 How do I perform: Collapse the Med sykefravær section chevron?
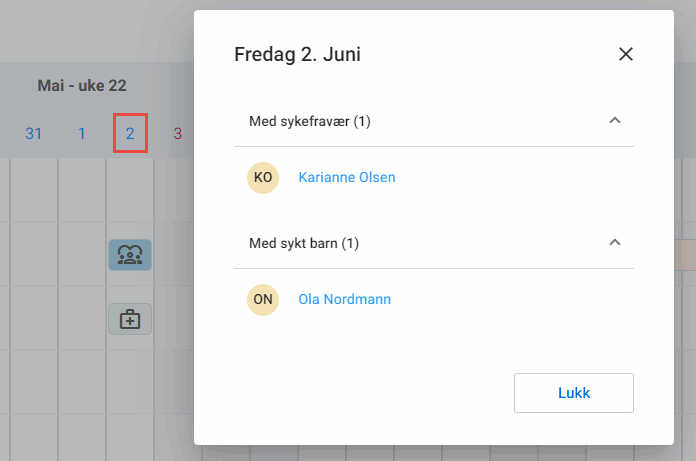click(615, 121)
